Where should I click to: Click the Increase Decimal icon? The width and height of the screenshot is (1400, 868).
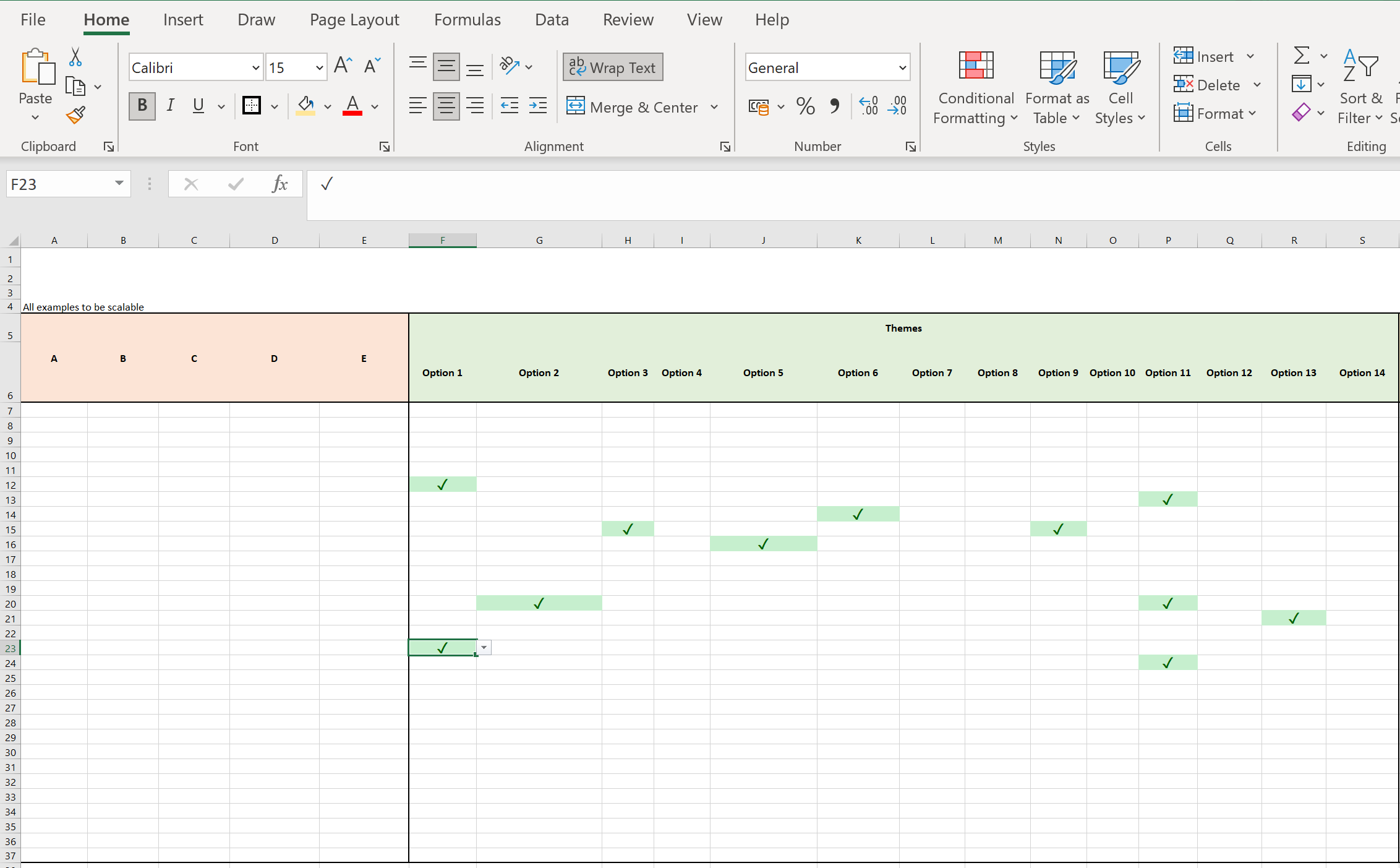click(x=868, y=106)
